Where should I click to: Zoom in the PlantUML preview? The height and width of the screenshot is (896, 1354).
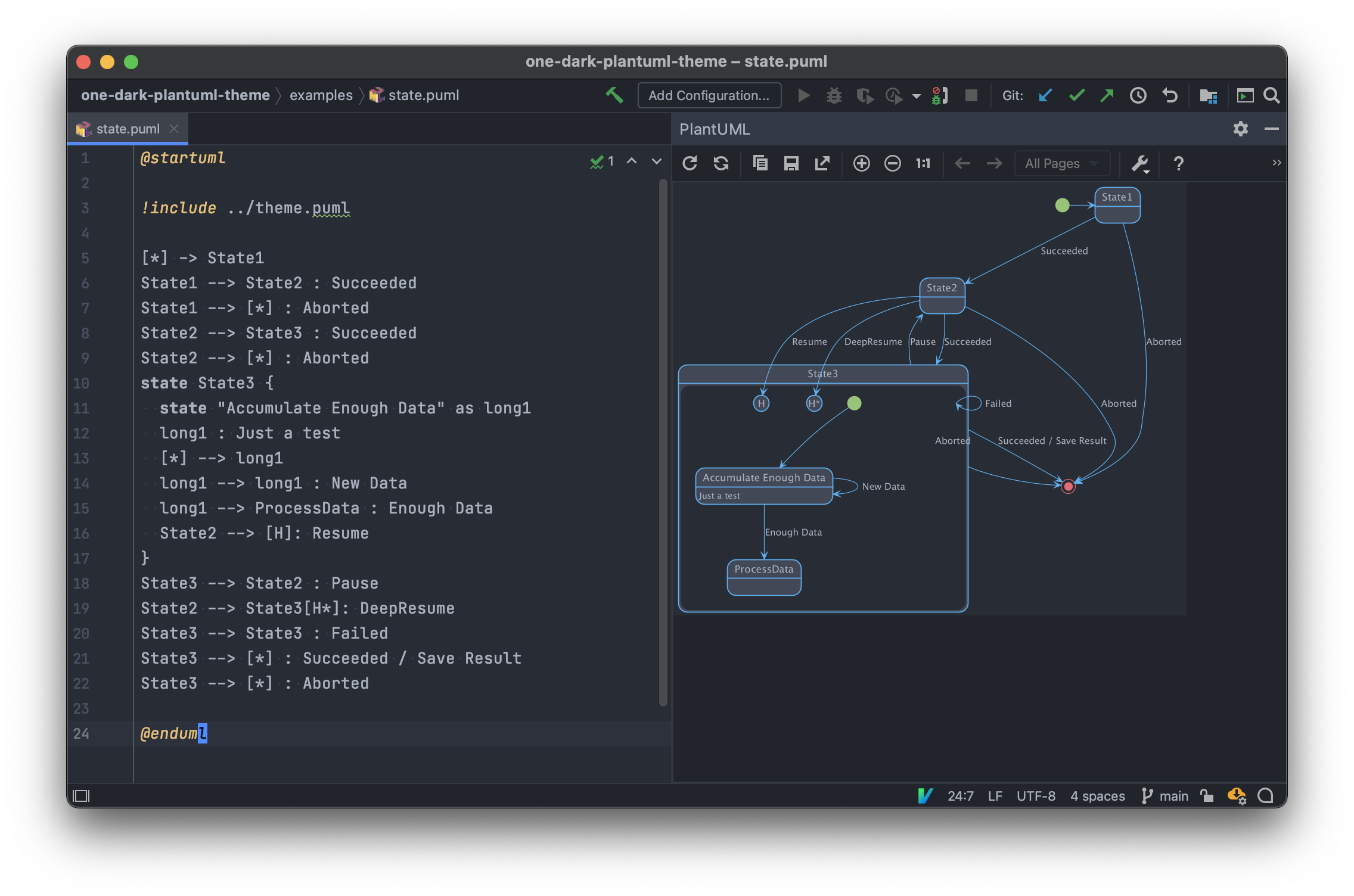(861, 163)
